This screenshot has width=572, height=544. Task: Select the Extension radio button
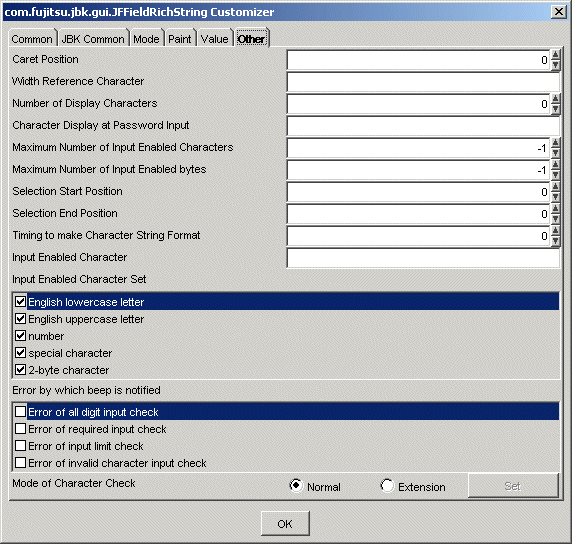[x=387, y=486]
